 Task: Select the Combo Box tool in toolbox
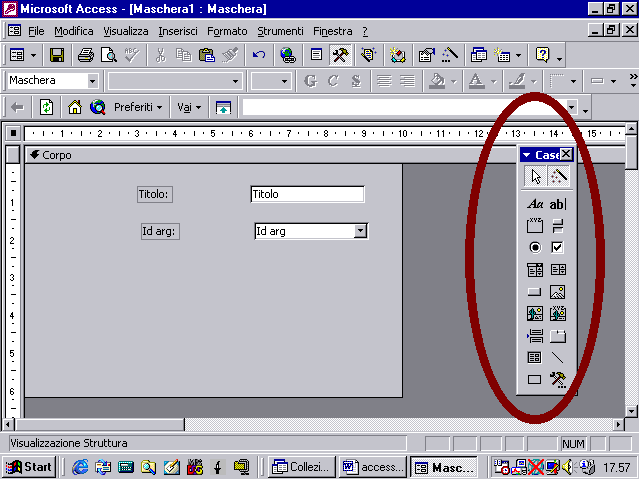coord(535,269)
